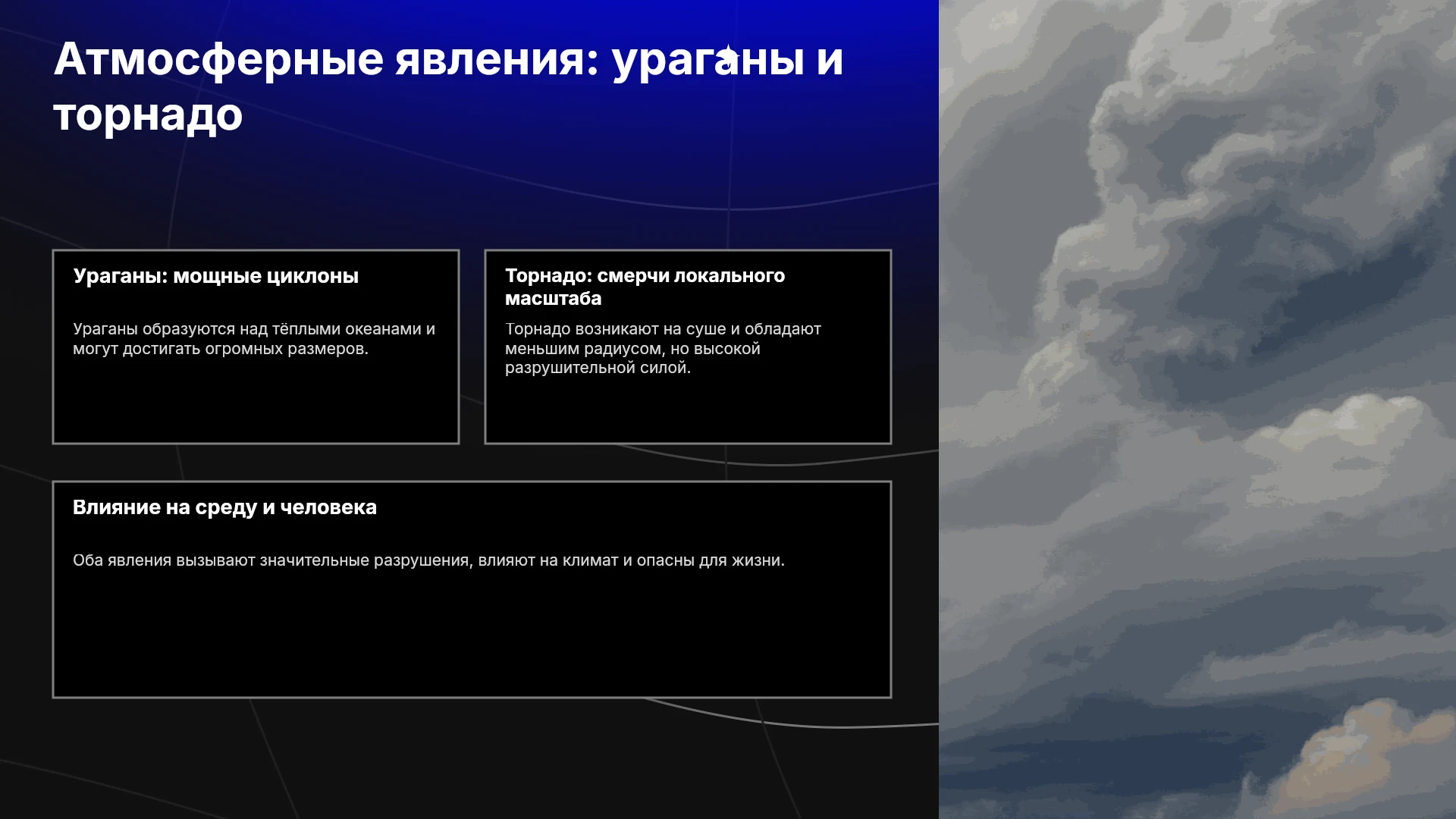Click the word 'торнадо' on the title's second line
This screenshot has width=1456, height=819.
(148, 115)
